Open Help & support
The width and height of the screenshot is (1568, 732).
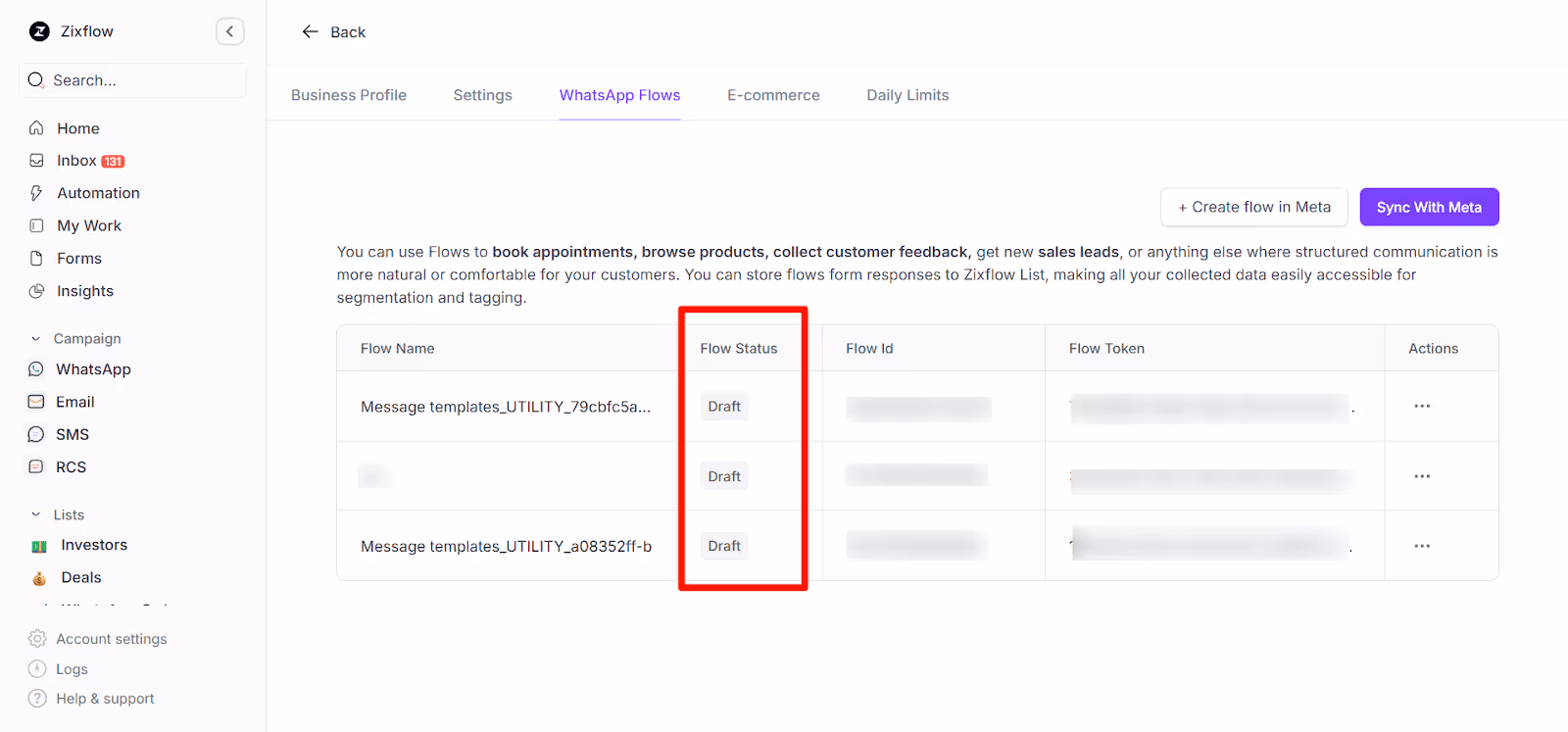click(105, 699)
